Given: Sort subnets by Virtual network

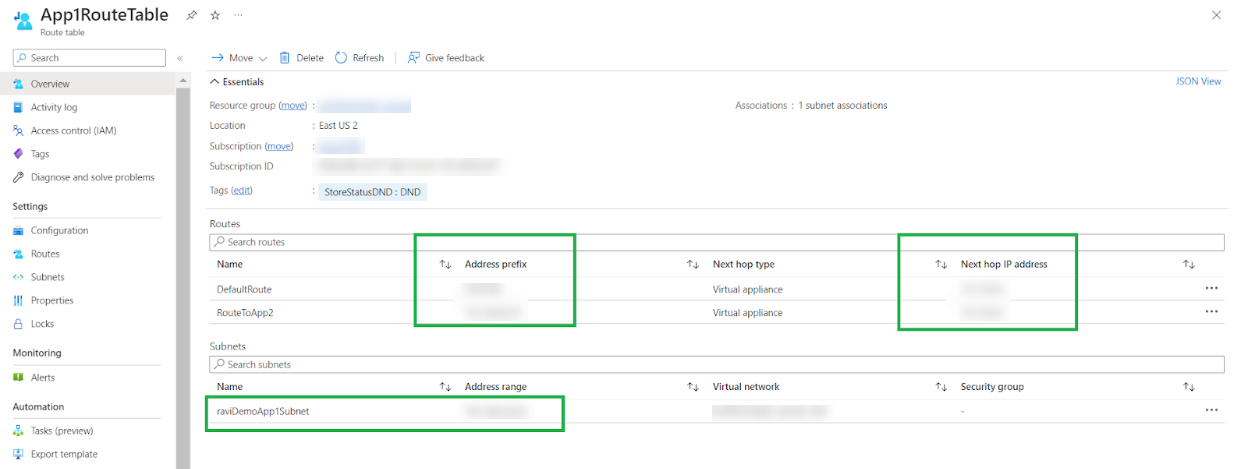Looking at the screenshot, I should click(x=941, y=387).
